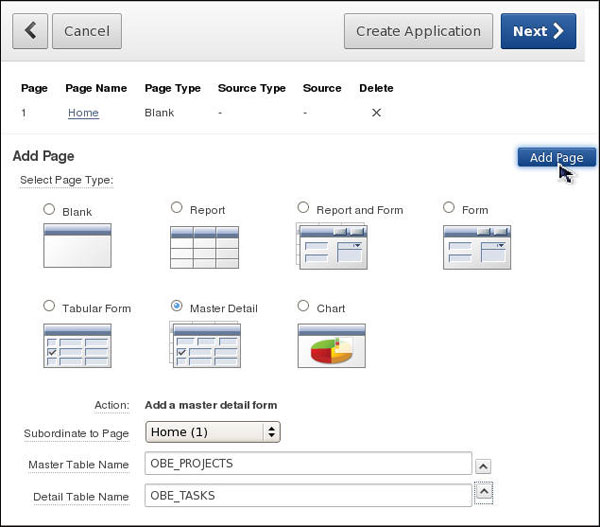Click the back arrow button
This screenshot has width=600, height=527.
pyautogui.click(x=30, y=31)
